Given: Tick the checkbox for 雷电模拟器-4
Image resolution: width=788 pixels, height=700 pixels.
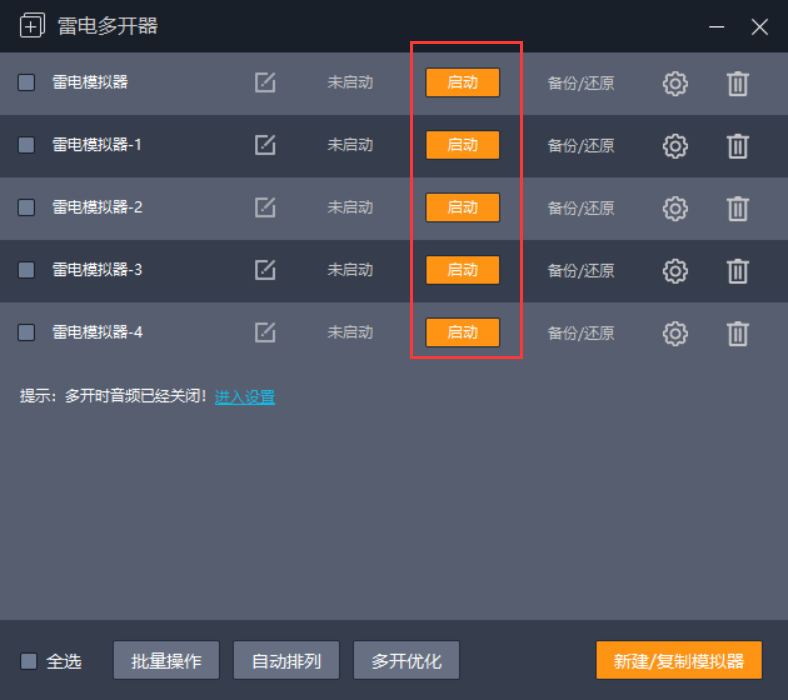Looking at the screenshot, I should point(26,332).
